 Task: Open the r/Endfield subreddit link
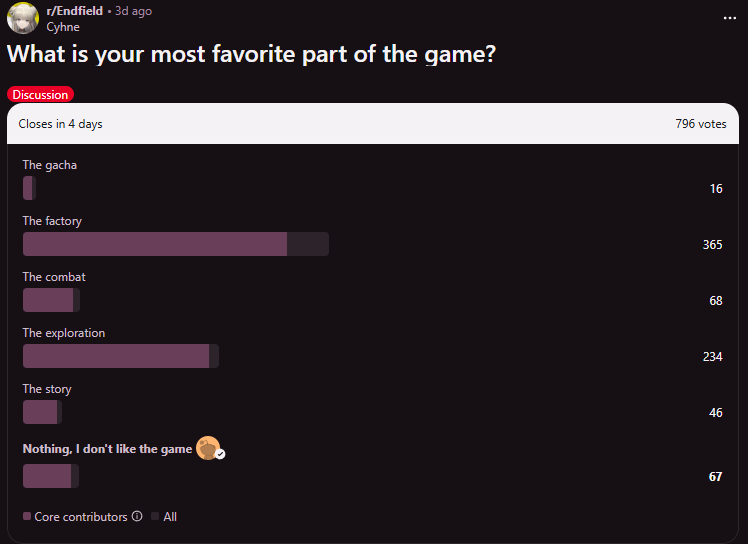click(74, 11)
